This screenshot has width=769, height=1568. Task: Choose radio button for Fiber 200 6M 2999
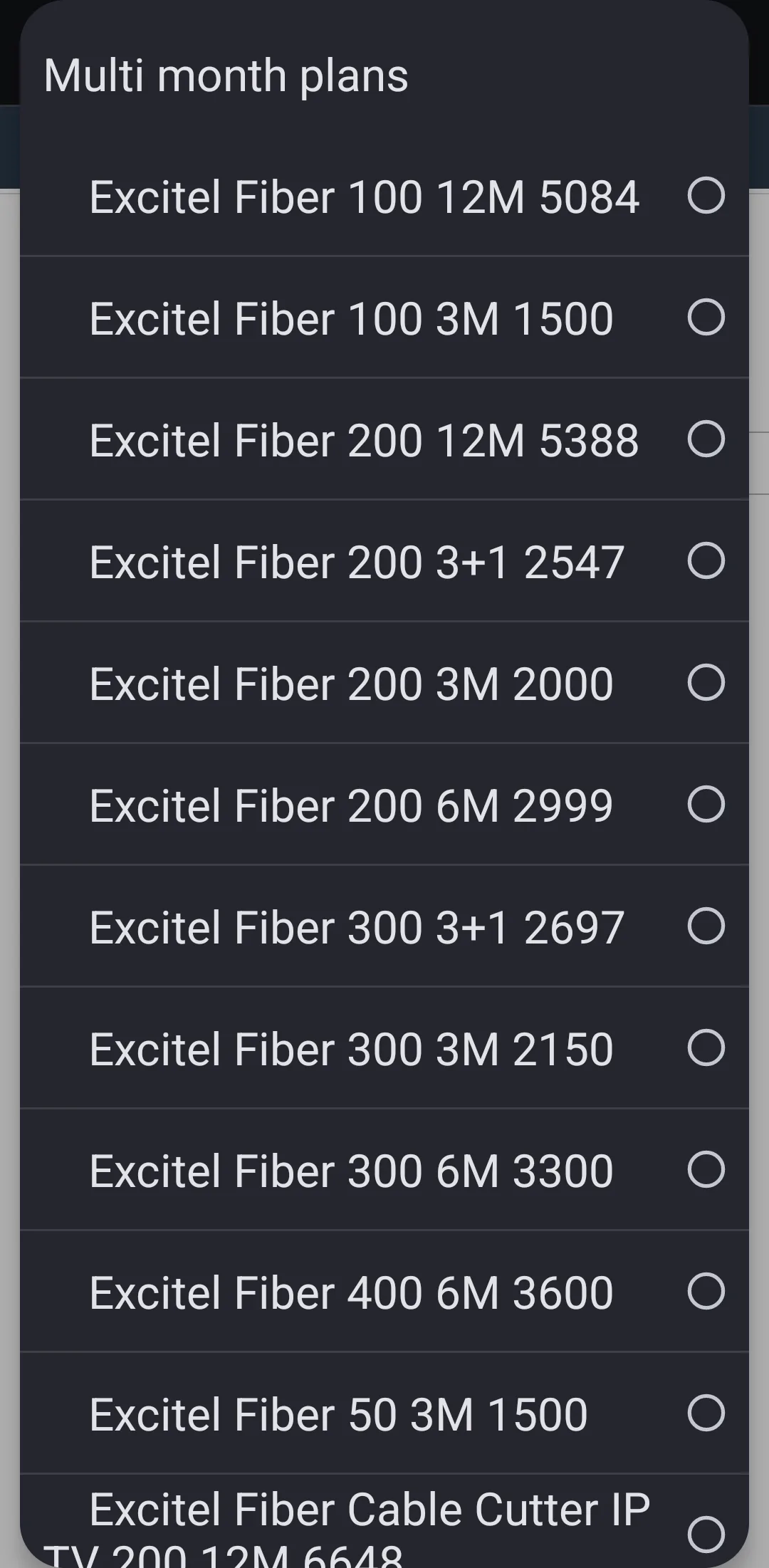(706, 805)
